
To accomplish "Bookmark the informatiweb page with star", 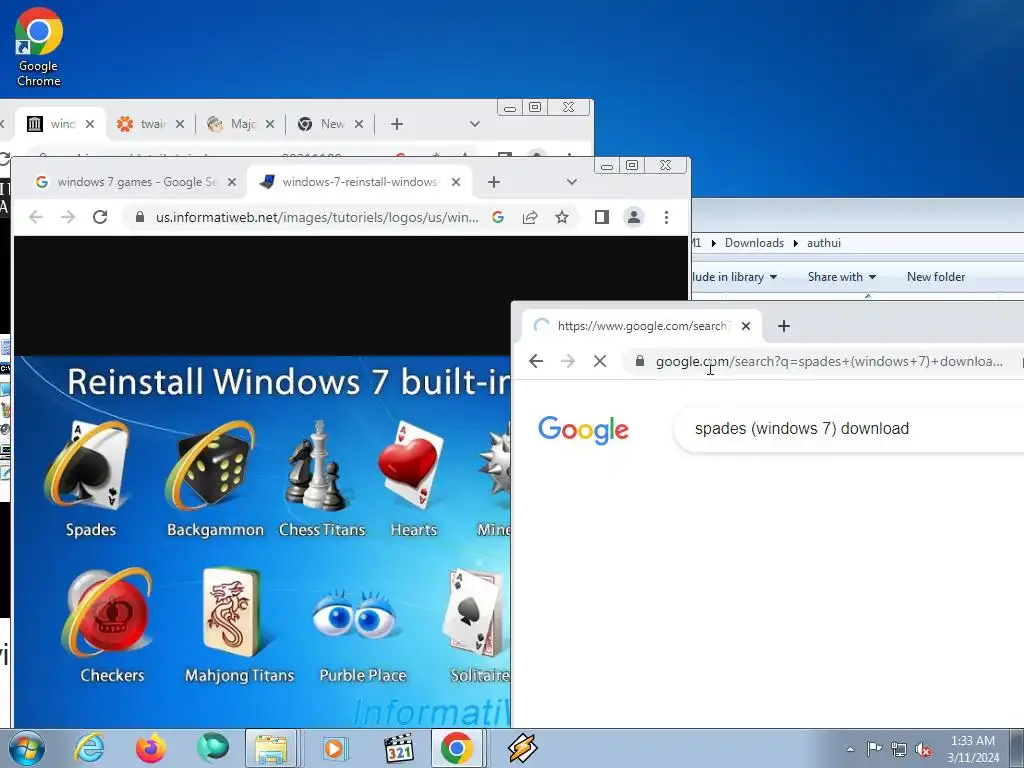I will 562,217.
